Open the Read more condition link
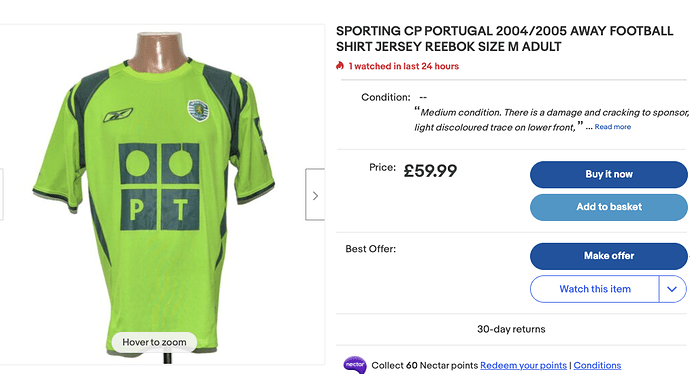The height and width of the screenshot is (374, 690). coord(613,127)
